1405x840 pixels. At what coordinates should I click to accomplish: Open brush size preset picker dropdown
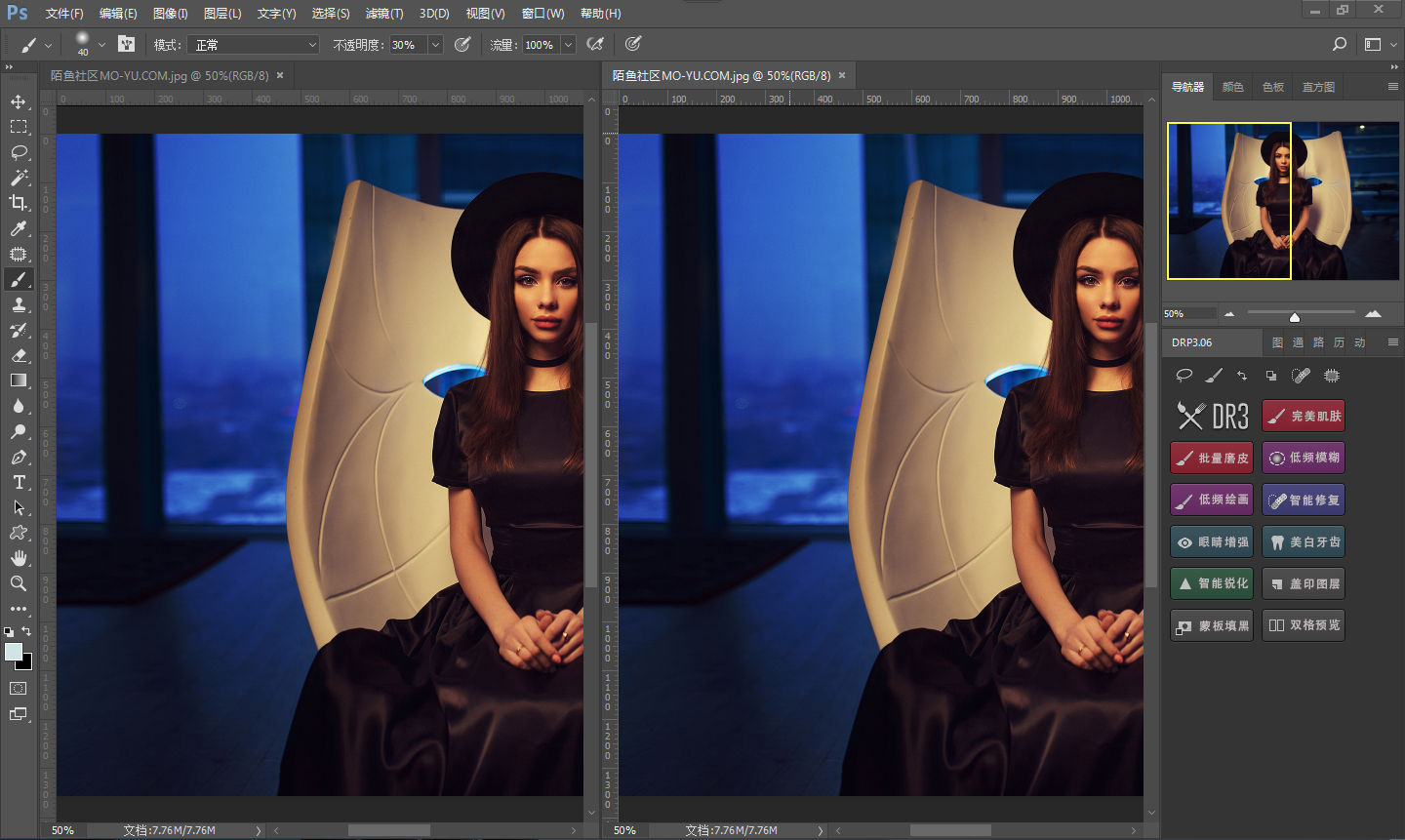click(x=101, y=45)
